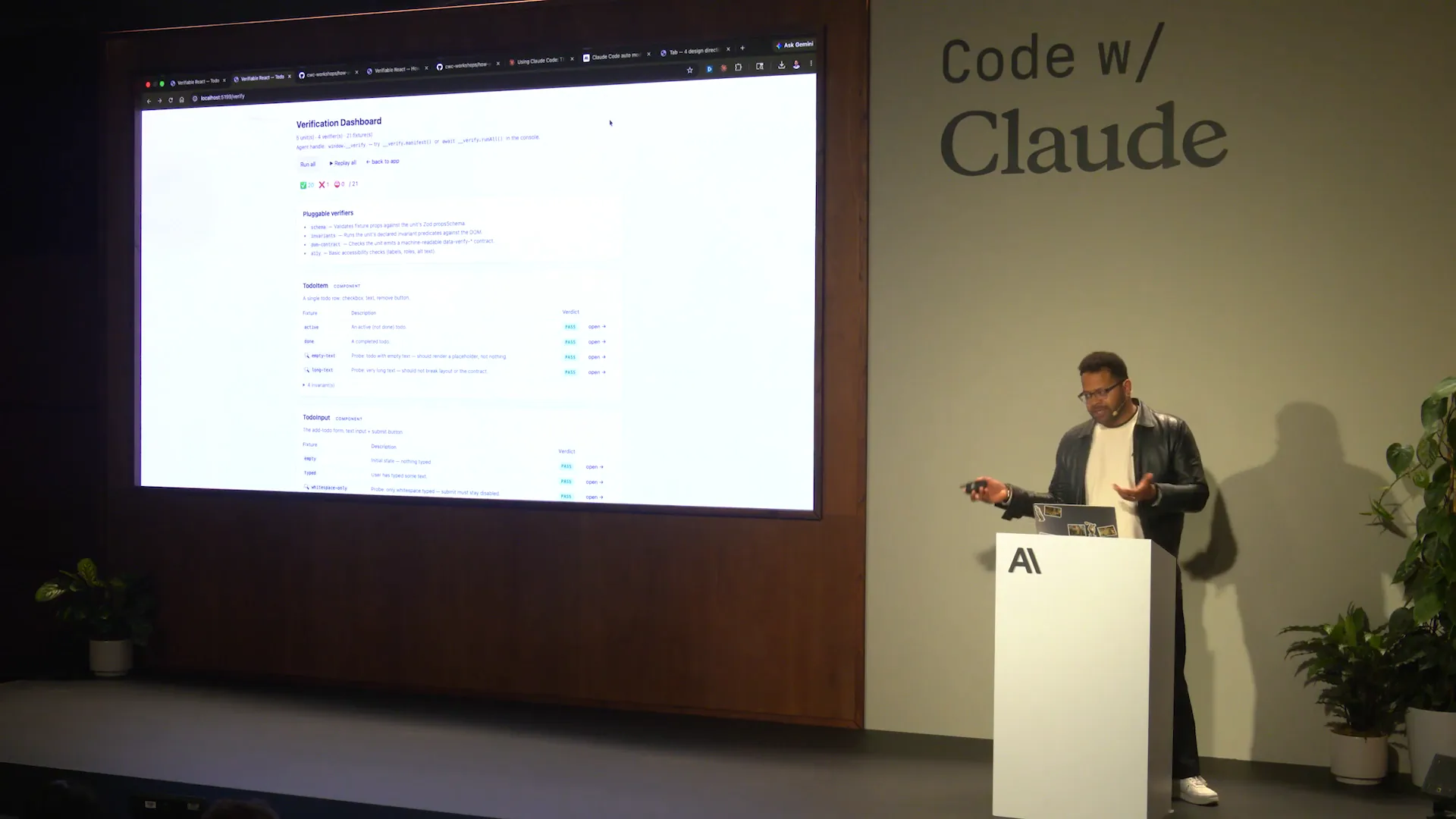Open the Chrome profile avatar
Viewport: 1456px width, 819px height.
tap(796, 65)
